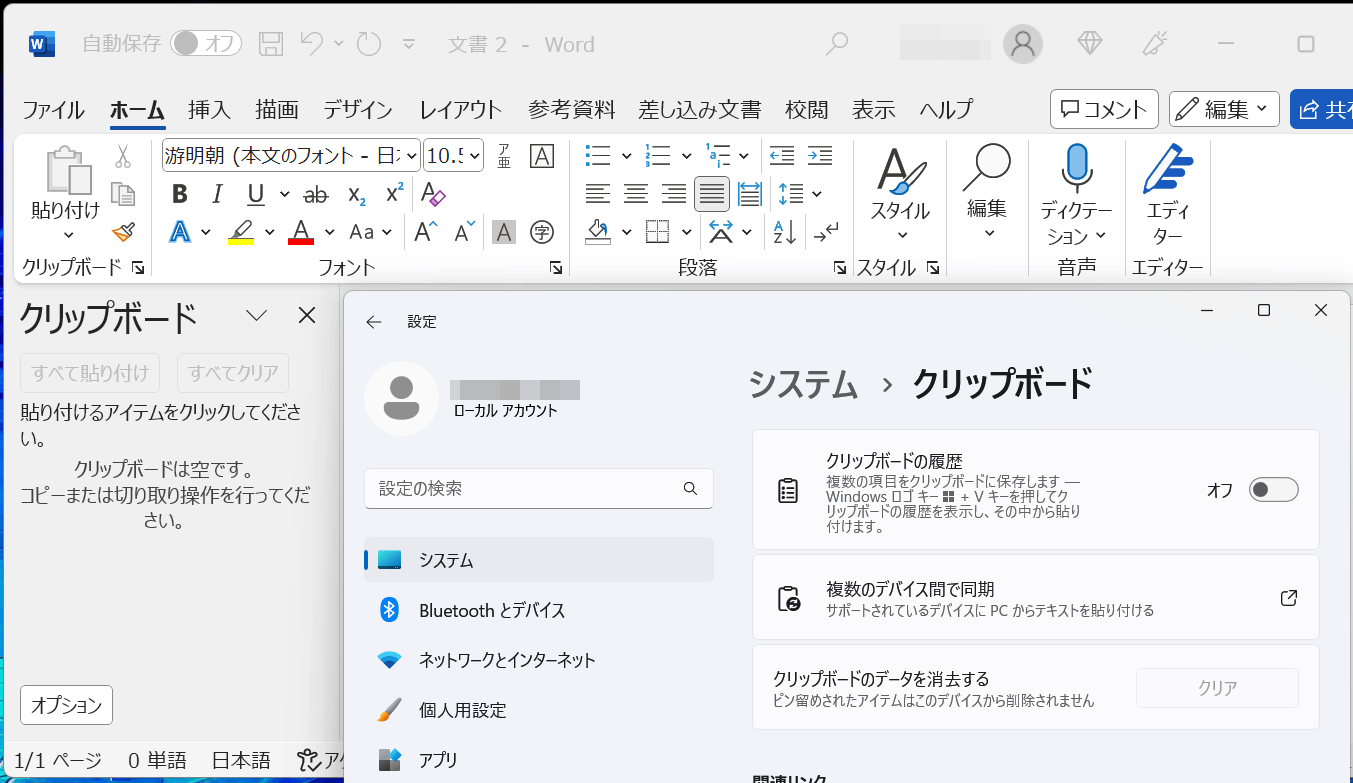Align text right
This screenshot has height=783, width=1353.
pyautogui.click(x=674, y=194)
